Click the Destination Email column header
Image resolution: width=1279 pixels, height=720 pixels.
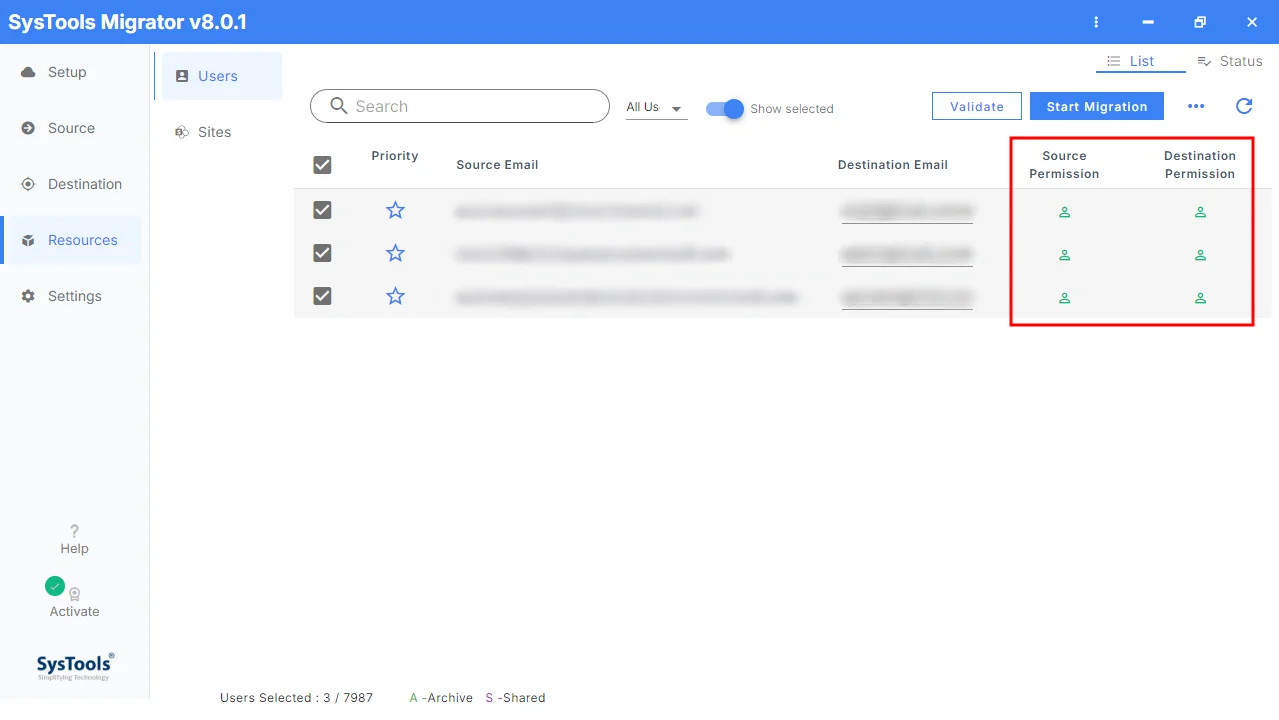point(893,165)
